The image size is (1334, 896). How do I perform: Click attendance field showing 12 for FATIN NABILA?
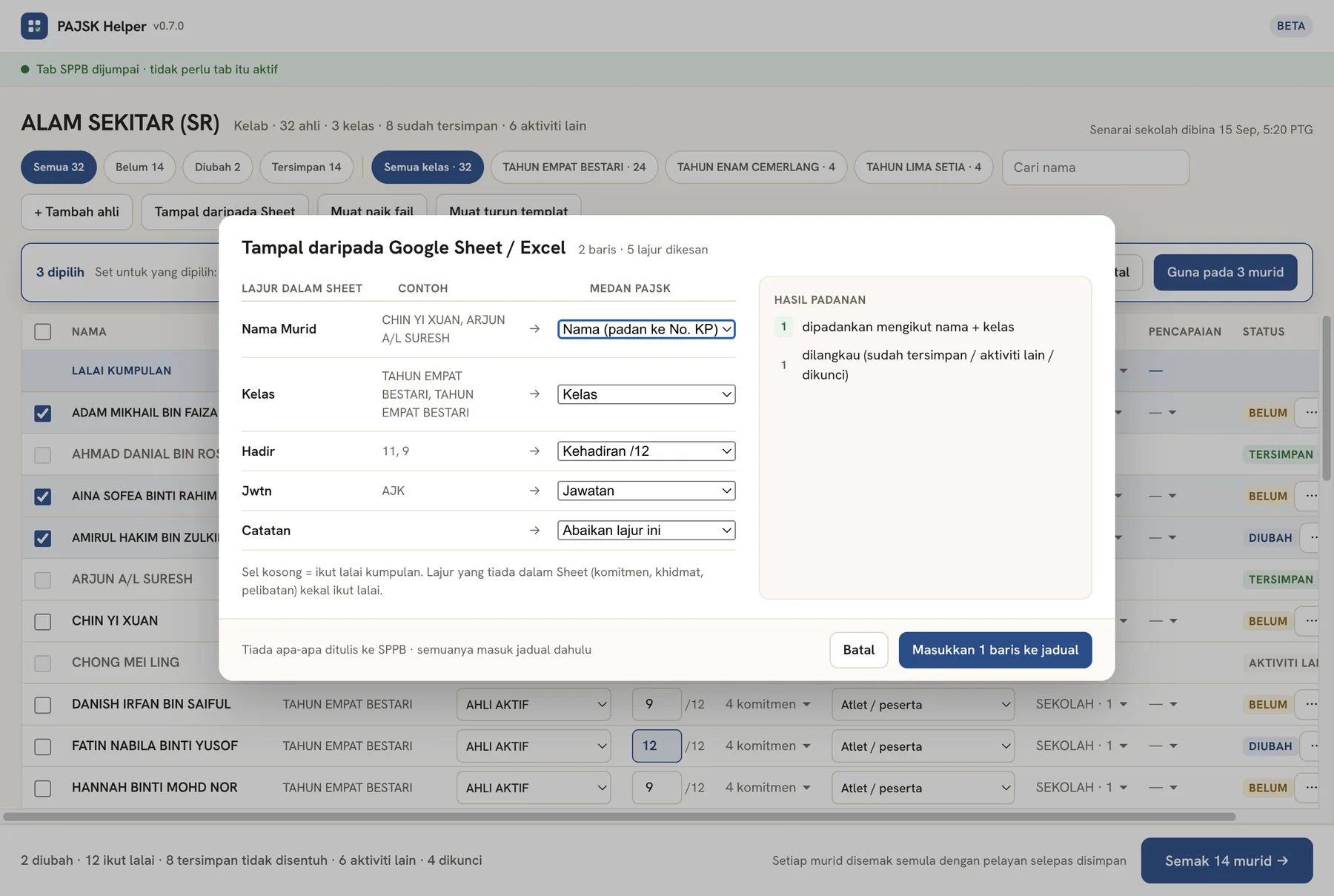point(657,746)
